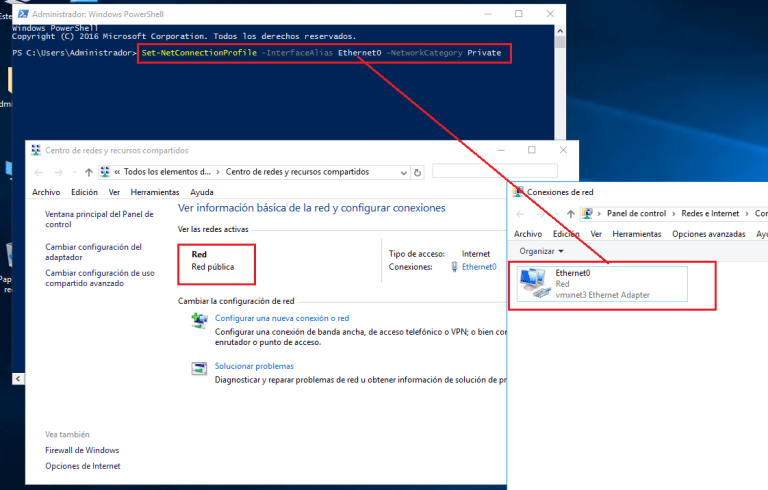Open the Organizar dropdown
Image resolution: width=768 pixels, height=490 pixels.
pos(541,251)
